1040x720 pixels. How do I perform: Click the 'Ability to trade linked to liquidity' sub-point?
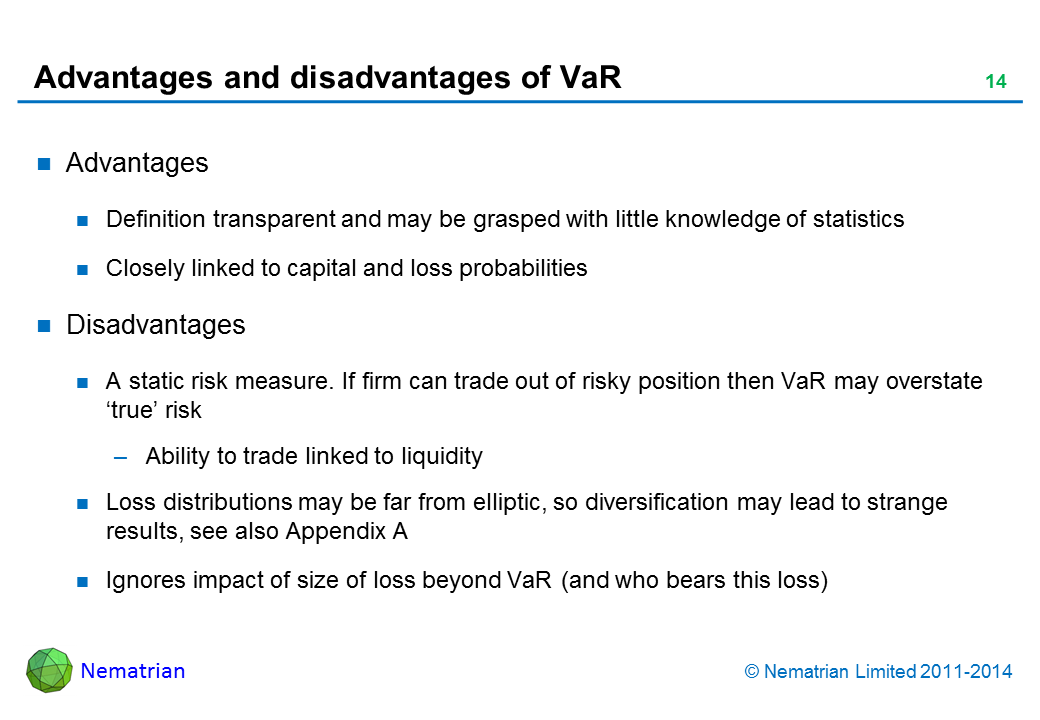click(x=314, y=457)
